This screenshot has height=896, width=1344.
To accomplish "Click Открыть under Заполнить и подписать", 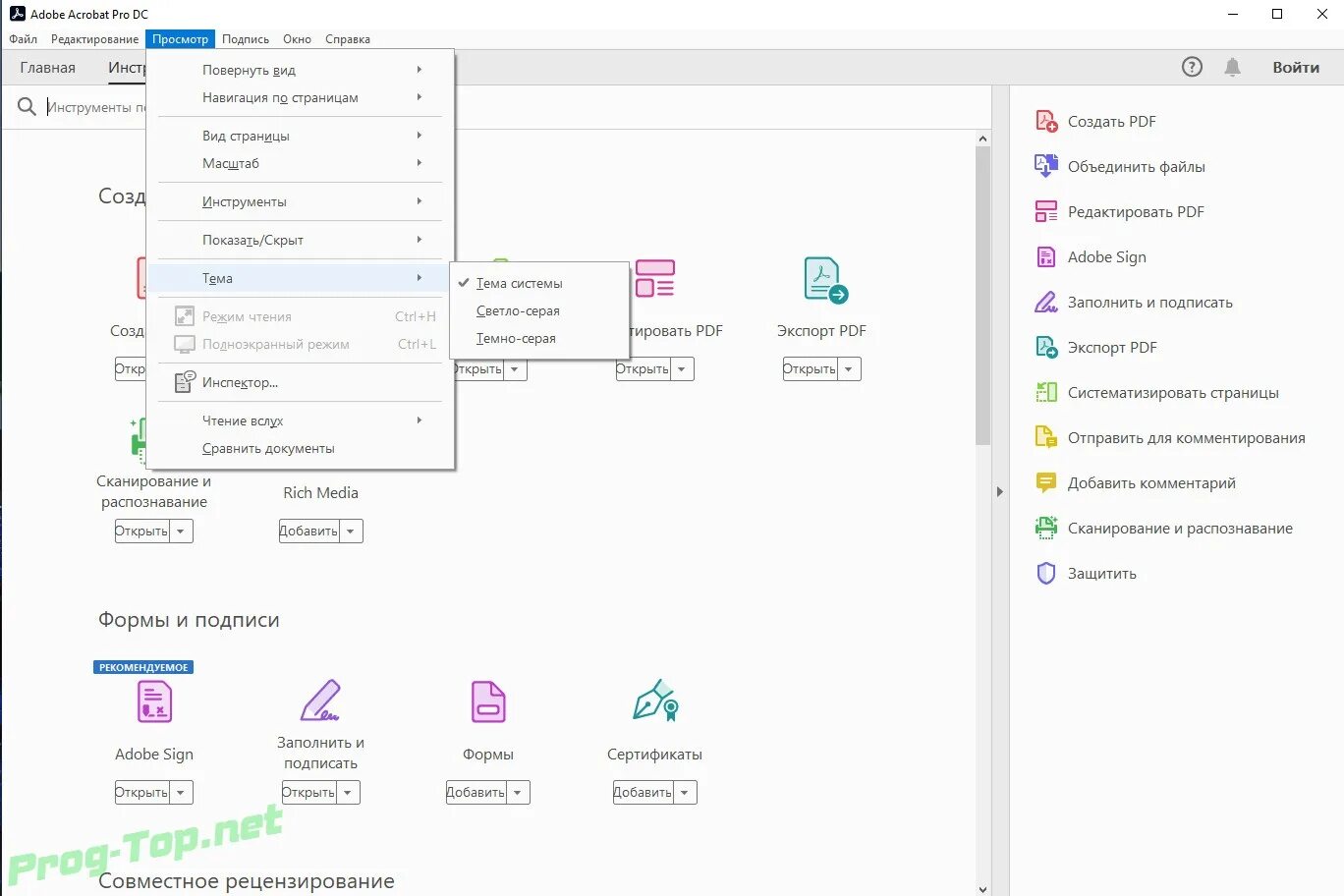I will [x=309, y=793].
